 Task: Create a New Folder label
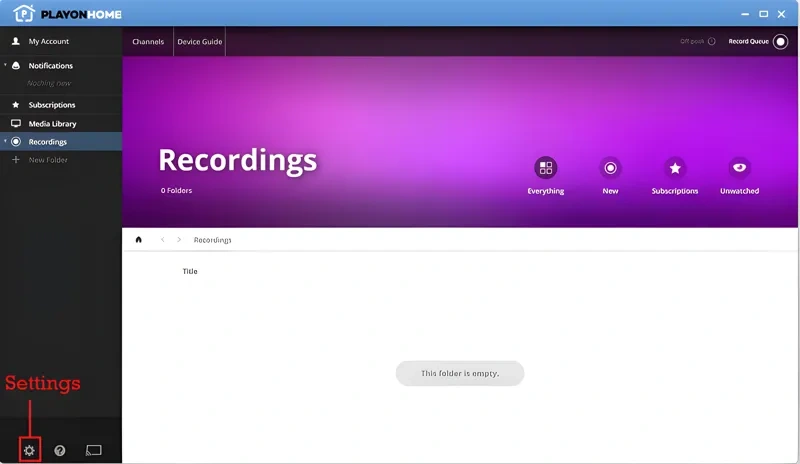pos(48,160)
